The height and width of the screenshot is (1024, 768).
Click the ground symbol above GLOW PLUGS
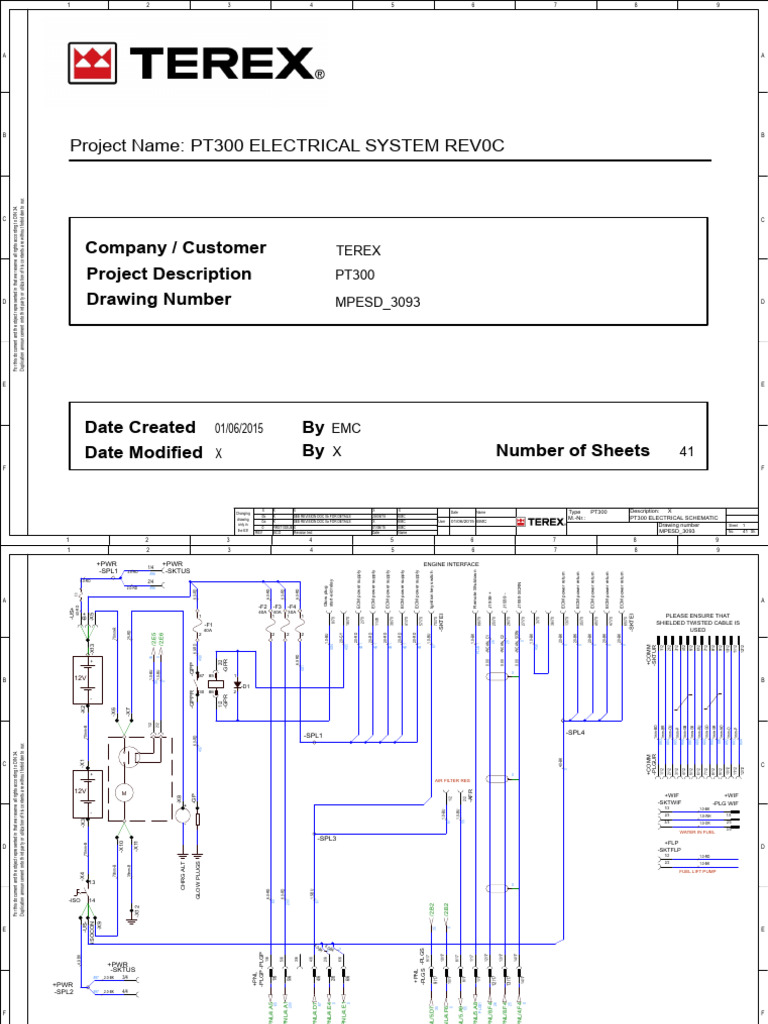click(199, 856)
